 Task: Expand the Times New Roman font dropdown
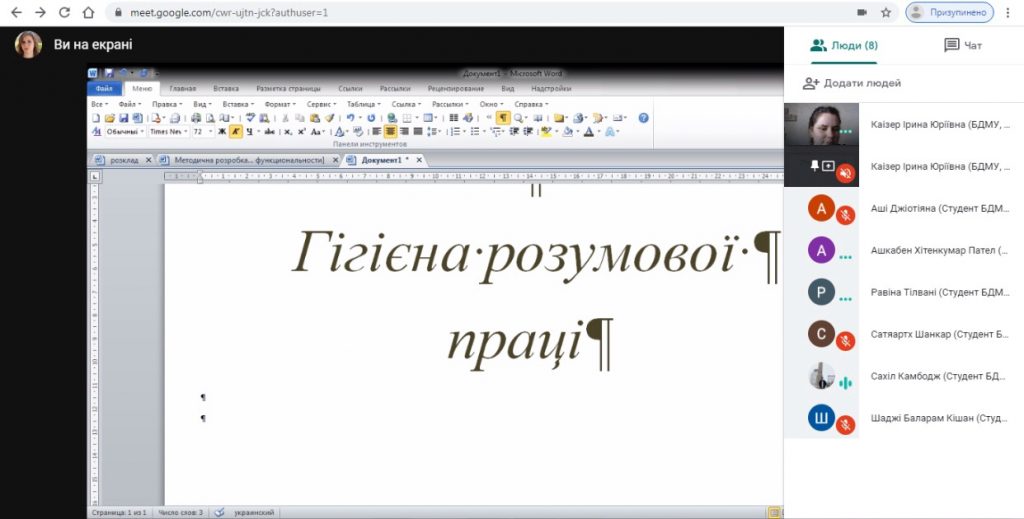tap(184, 131)
